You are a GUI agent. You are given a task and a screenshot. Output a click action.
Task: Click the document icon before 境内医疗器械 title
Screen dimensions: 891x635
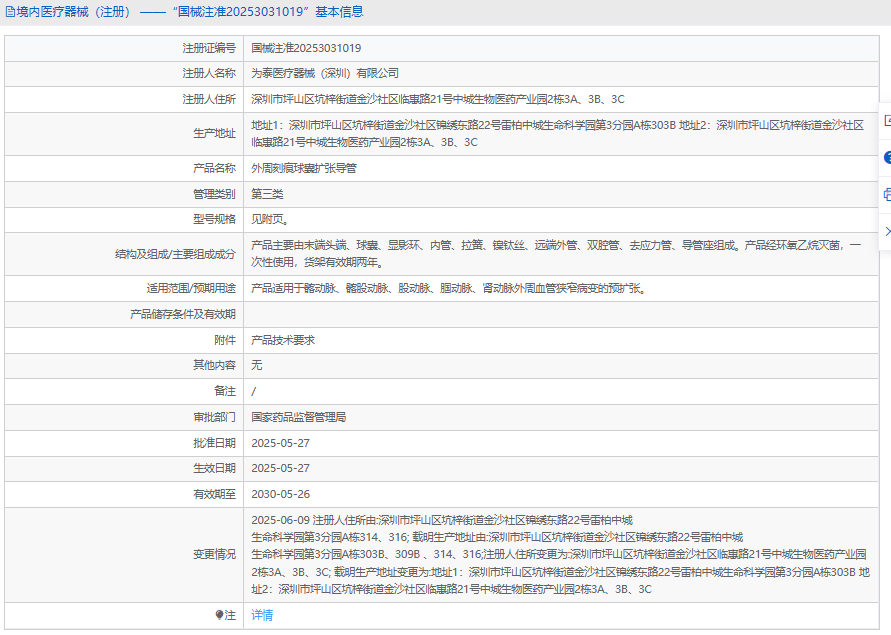[x=10, y=12]
